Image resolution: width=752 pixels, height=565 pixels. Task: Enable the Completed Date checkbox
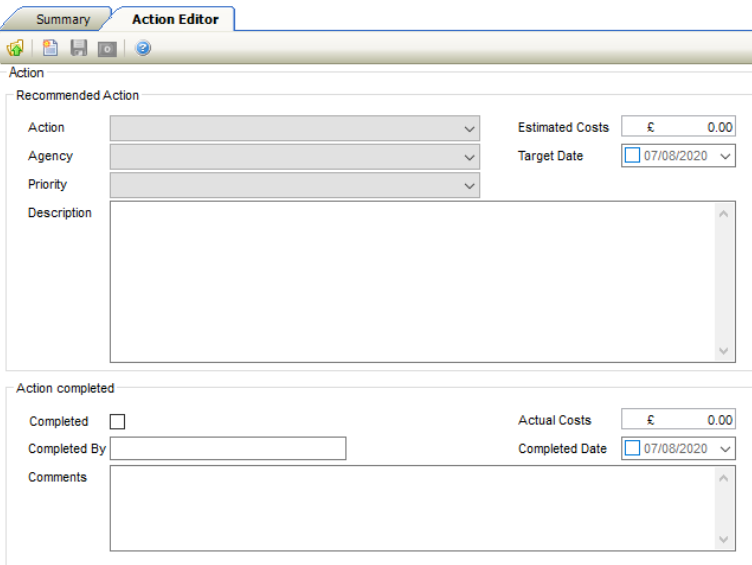[x=632, y=449]
